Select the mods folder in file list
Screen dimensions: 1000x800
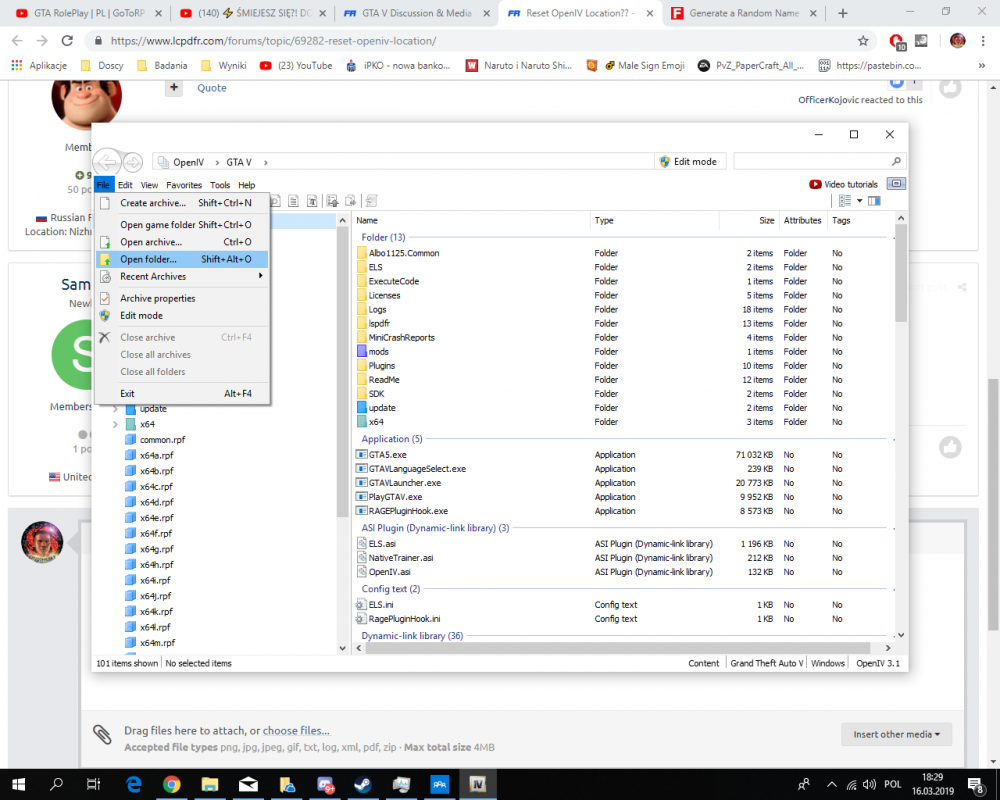[x=378, y=352]
